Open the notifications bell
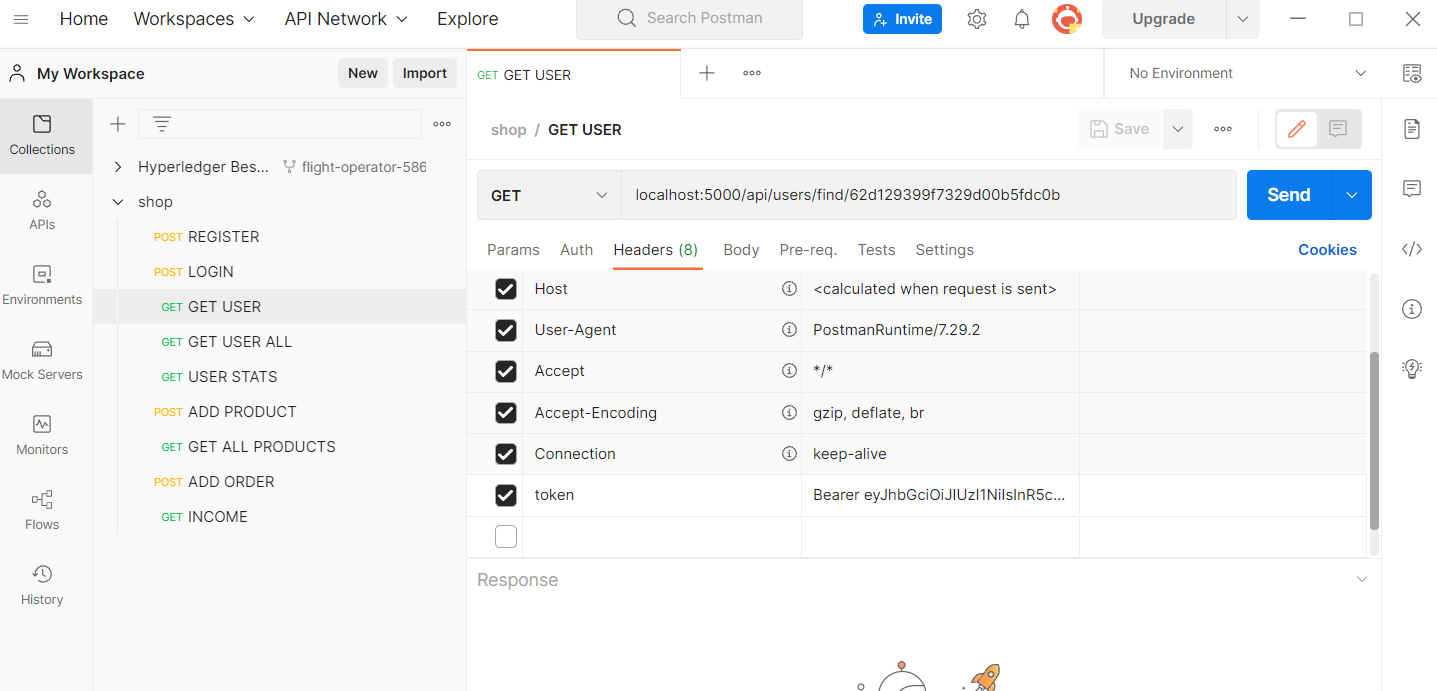This screenshot has height=691, width=1437. pyautogui.click(x=1022, y=19)
